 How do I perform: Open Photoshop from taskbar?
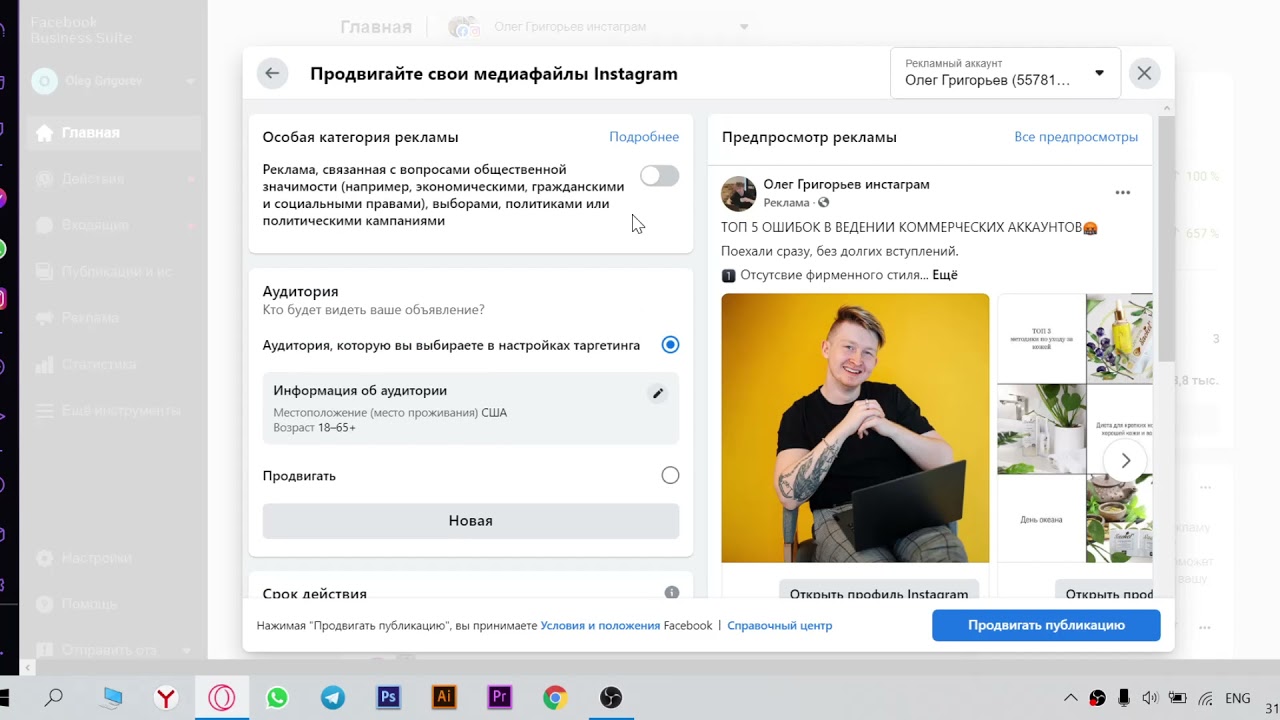tap(389, 698)
